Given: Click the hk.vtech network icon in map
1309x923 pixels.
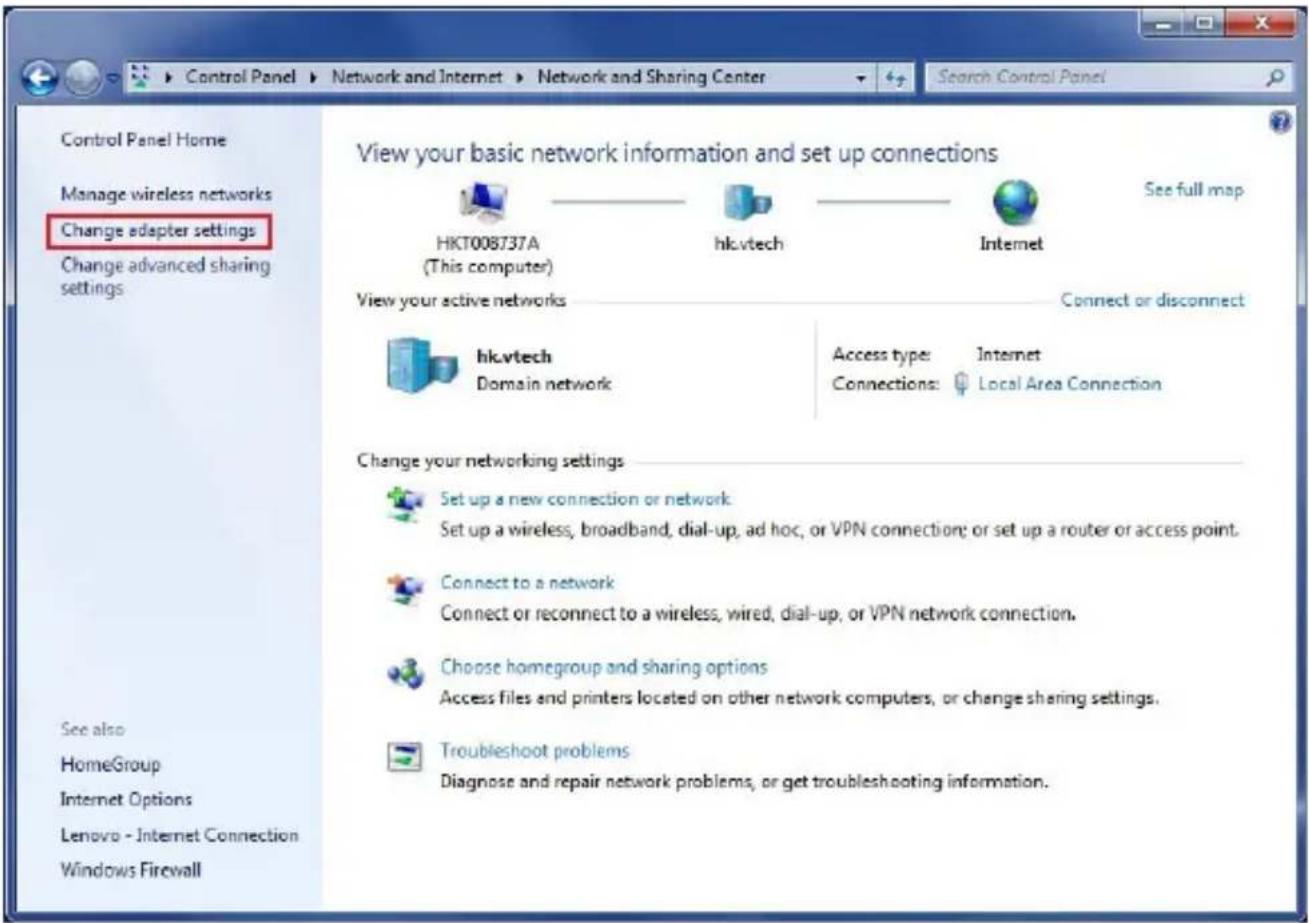Looking at the screenshot, I should [749, 204].
